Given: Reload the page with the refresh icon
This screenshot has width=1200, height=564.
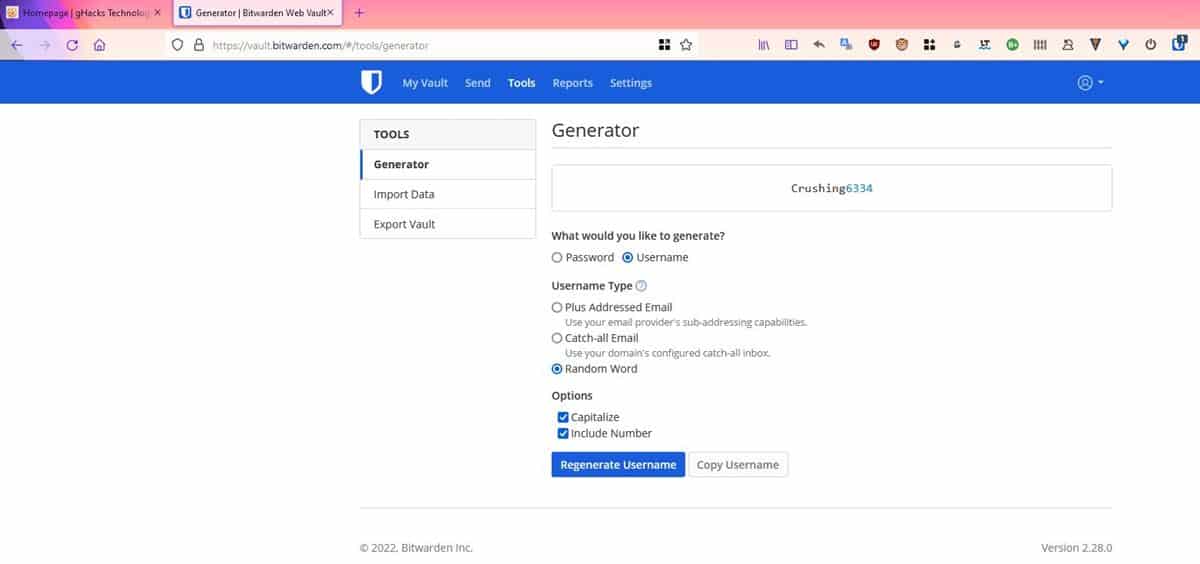Looking at the screenshot, I should click(72, 45).
